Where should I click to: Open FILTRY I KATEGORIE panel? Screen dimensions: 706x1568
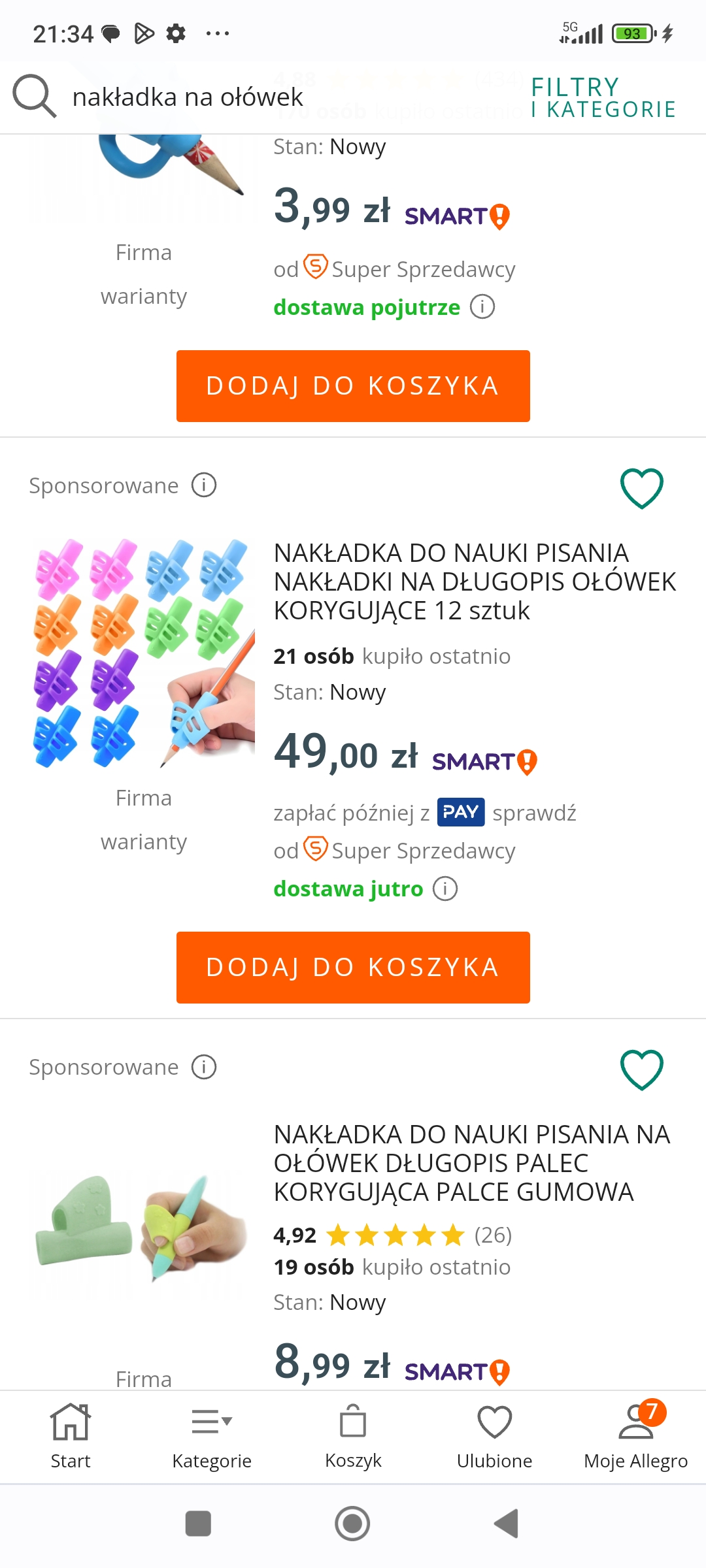(x=603, y=98)
